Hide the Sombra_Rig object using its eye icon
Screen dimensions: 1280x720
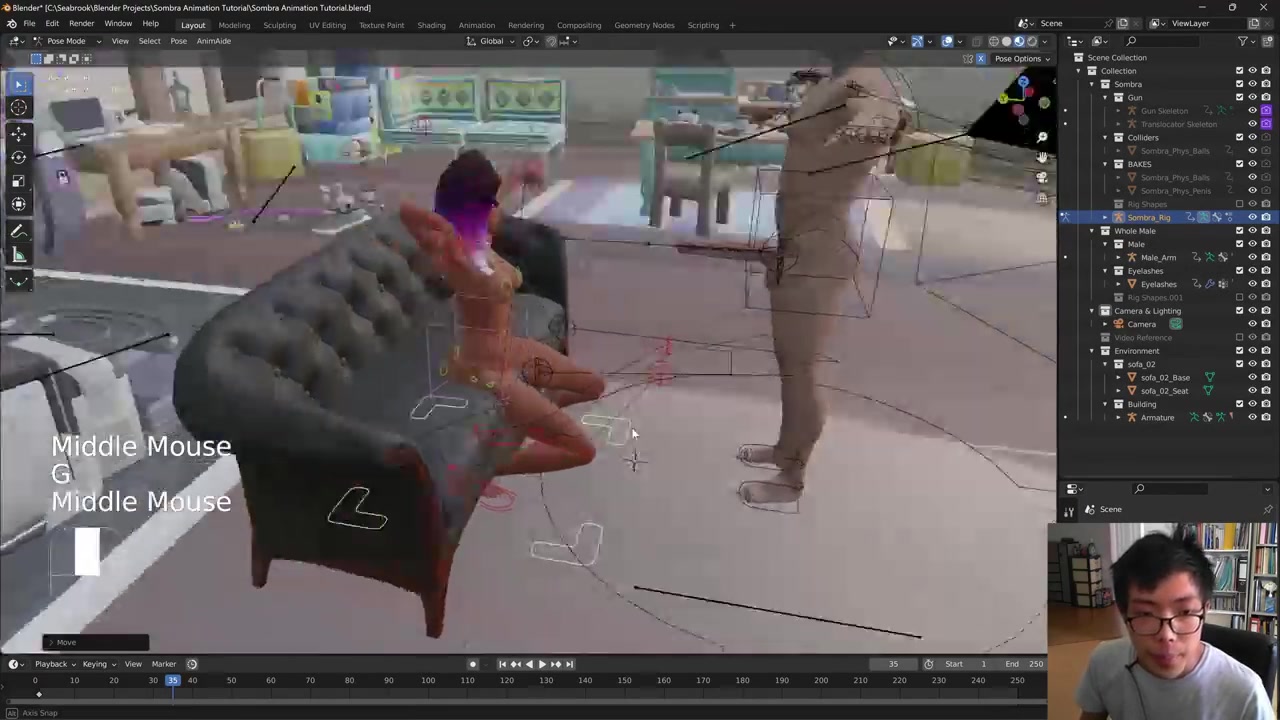click(1252, 217)
